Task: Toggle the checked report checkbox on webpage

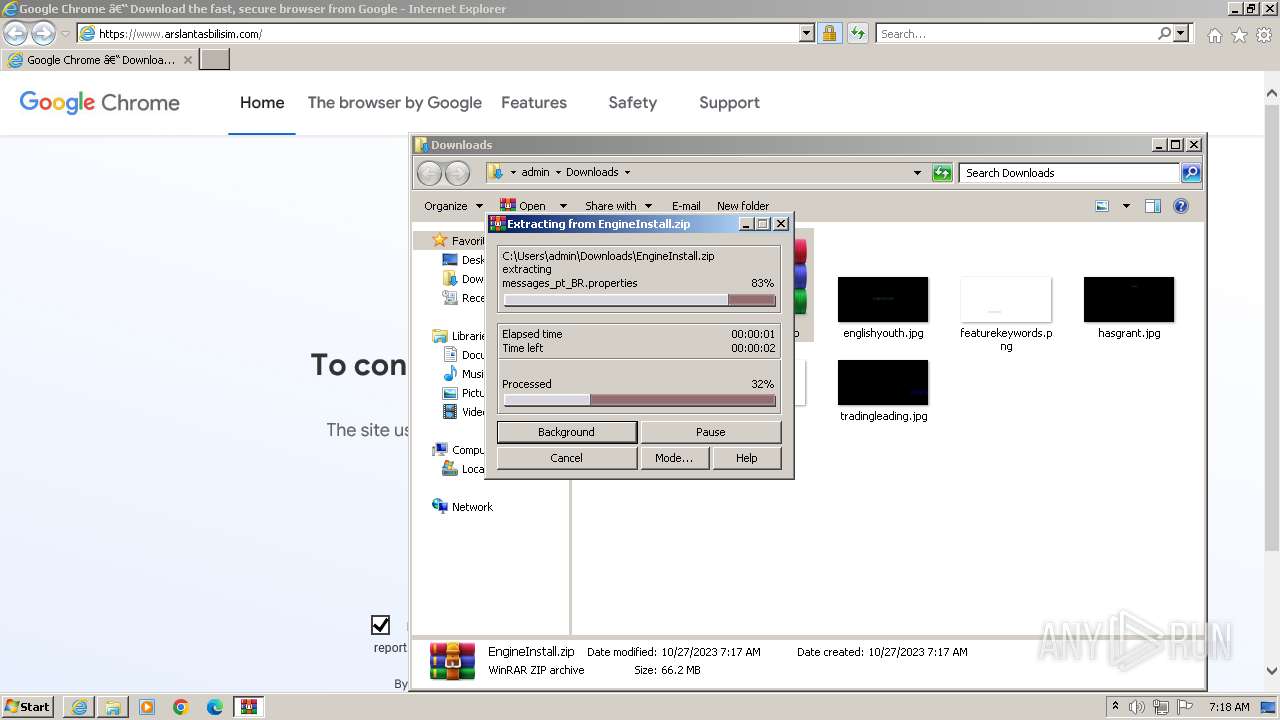Action: [x=380, y=625]
